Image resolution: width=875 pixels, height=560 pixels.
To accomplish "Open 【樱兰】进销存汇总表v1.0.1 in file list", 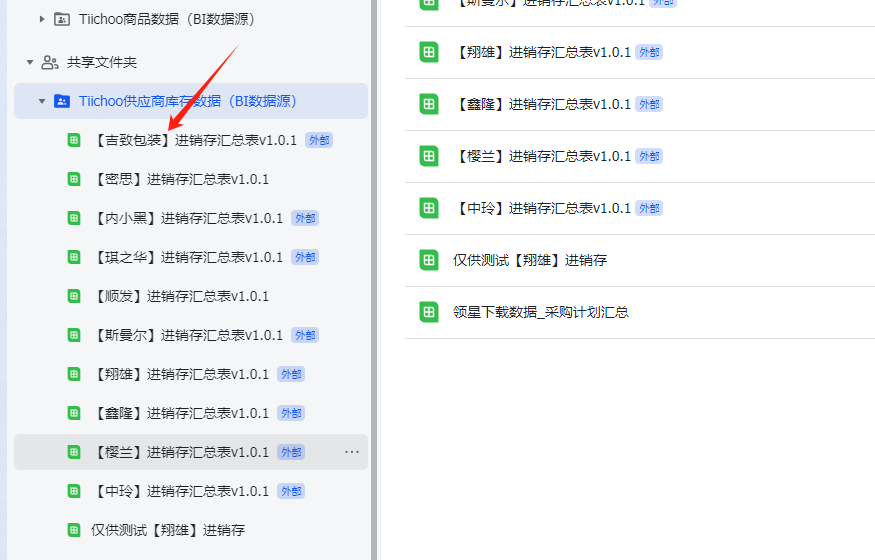I will click(542, 156).
